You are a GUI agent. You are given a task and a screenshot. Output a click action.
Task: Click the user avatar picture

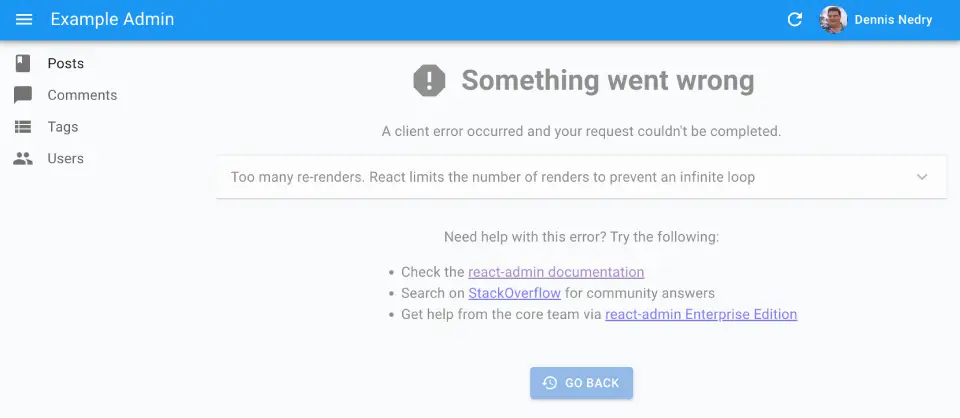pos(833,19)
